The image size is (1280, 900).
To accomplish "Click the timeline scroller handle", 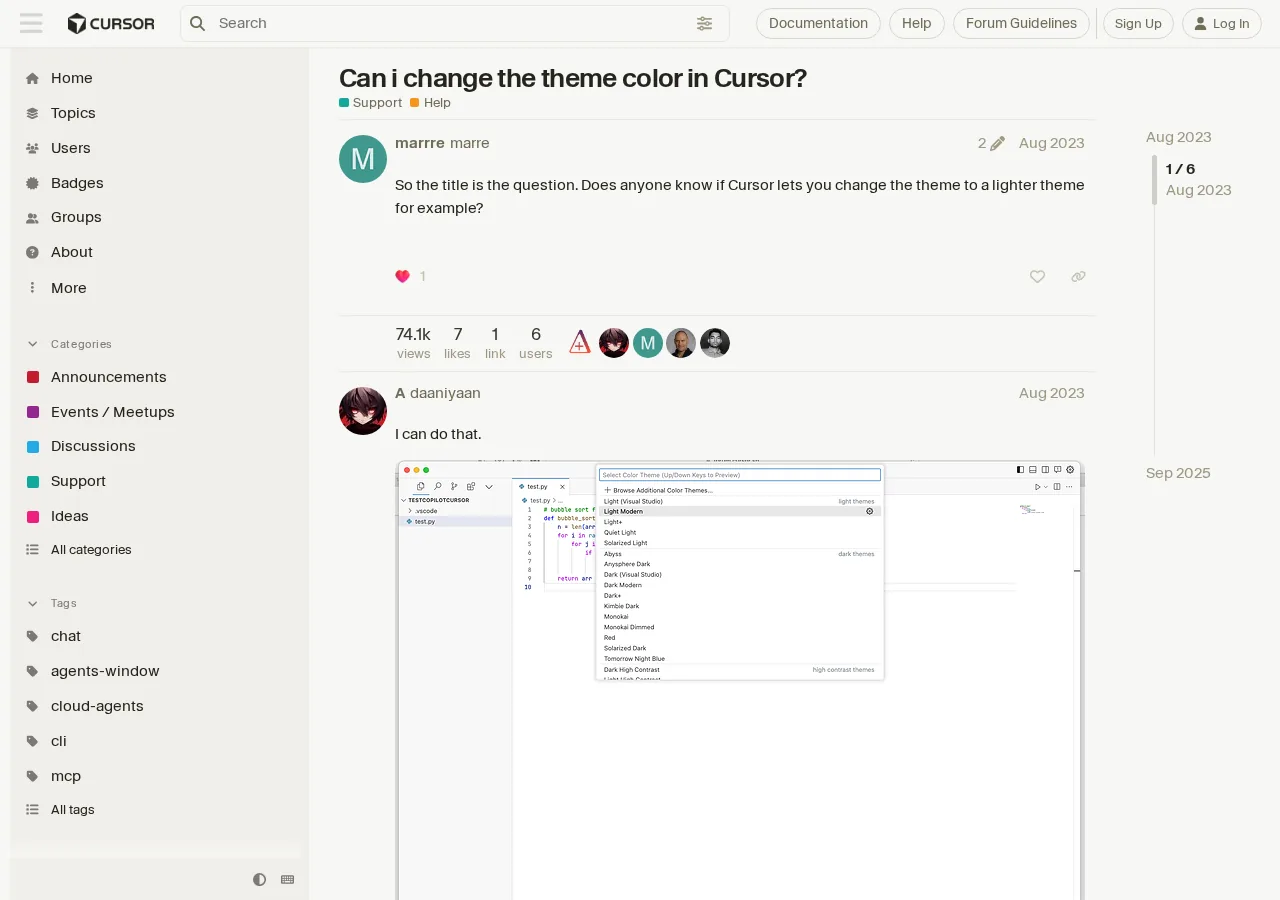I will (x=1154, y=180).
